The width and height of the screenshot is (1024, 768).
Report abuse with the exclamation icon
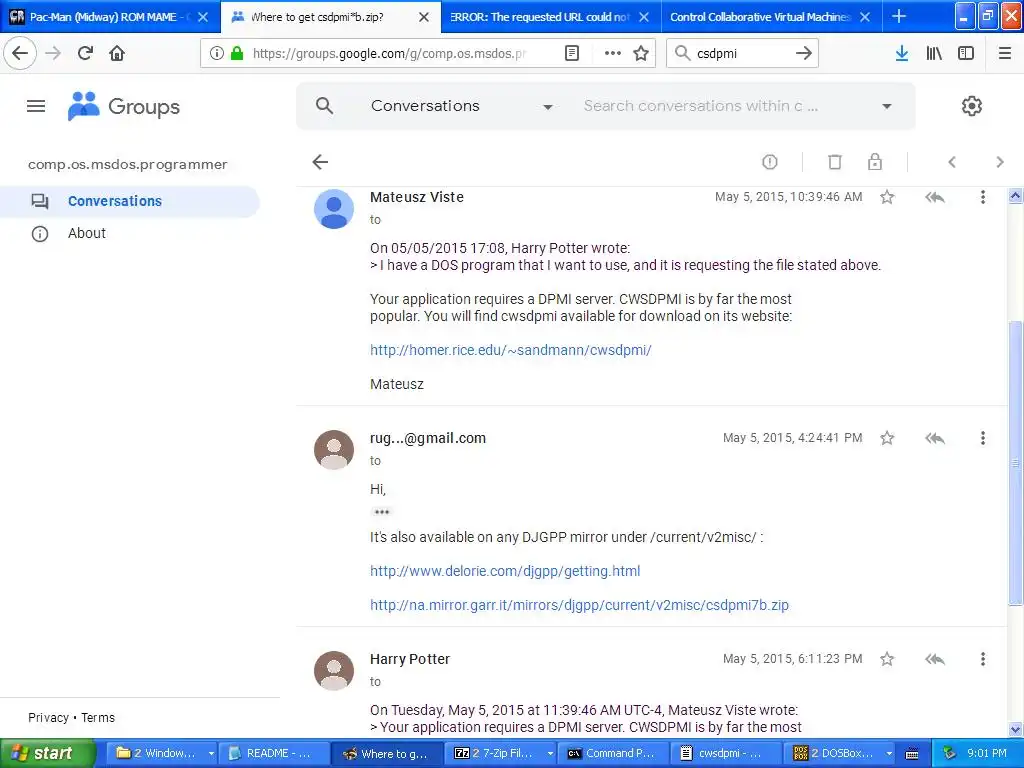pyautogui.click(x=770, y=162)
